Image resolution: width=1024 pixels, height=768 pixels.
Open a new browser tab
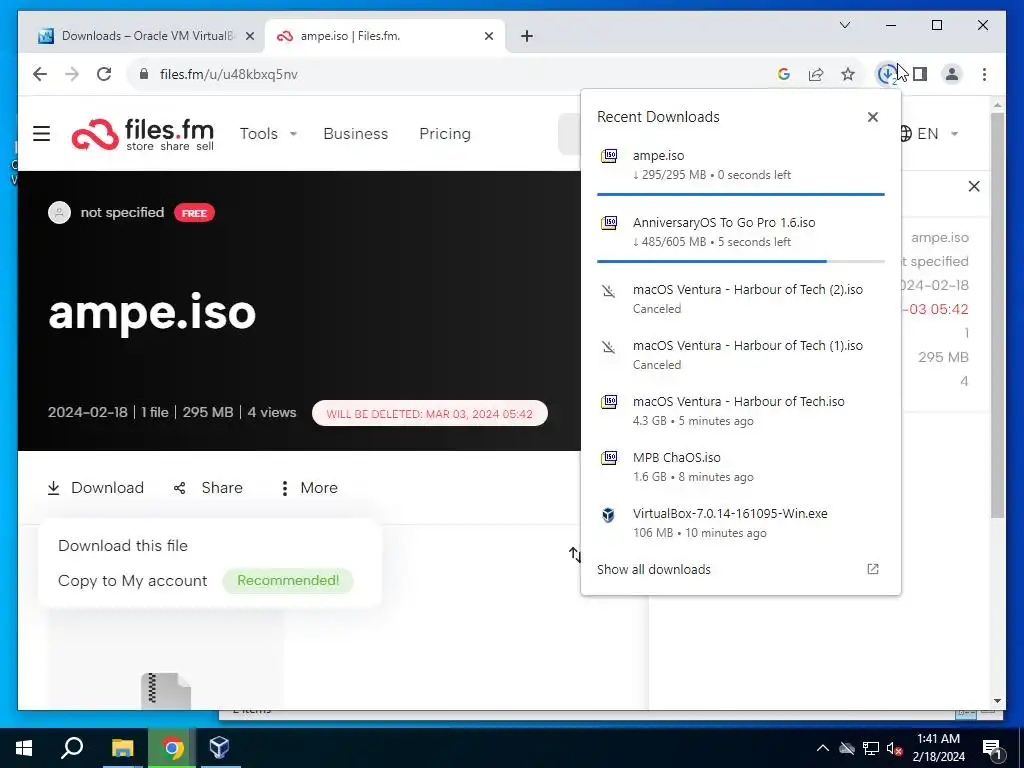[527, 36]
